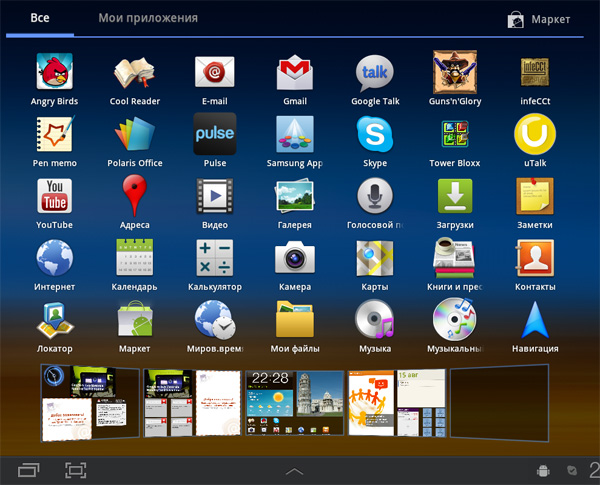Select the weather clock home screen thumbnail

tap(294, 402)
